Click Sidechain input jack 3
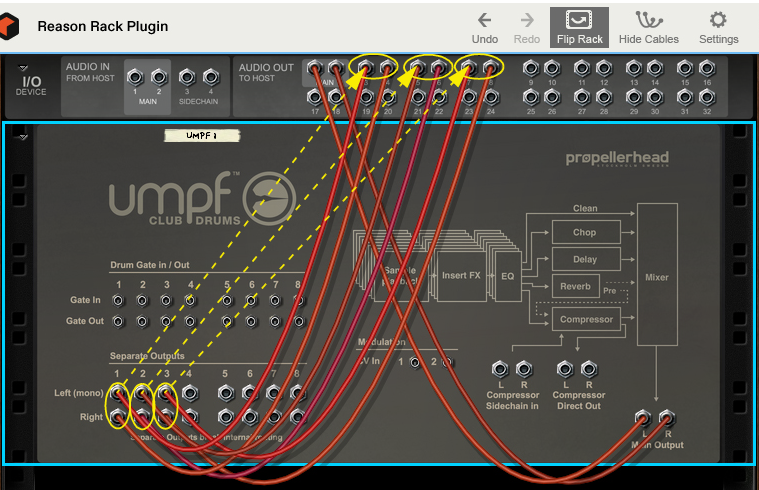 (187, 77)
